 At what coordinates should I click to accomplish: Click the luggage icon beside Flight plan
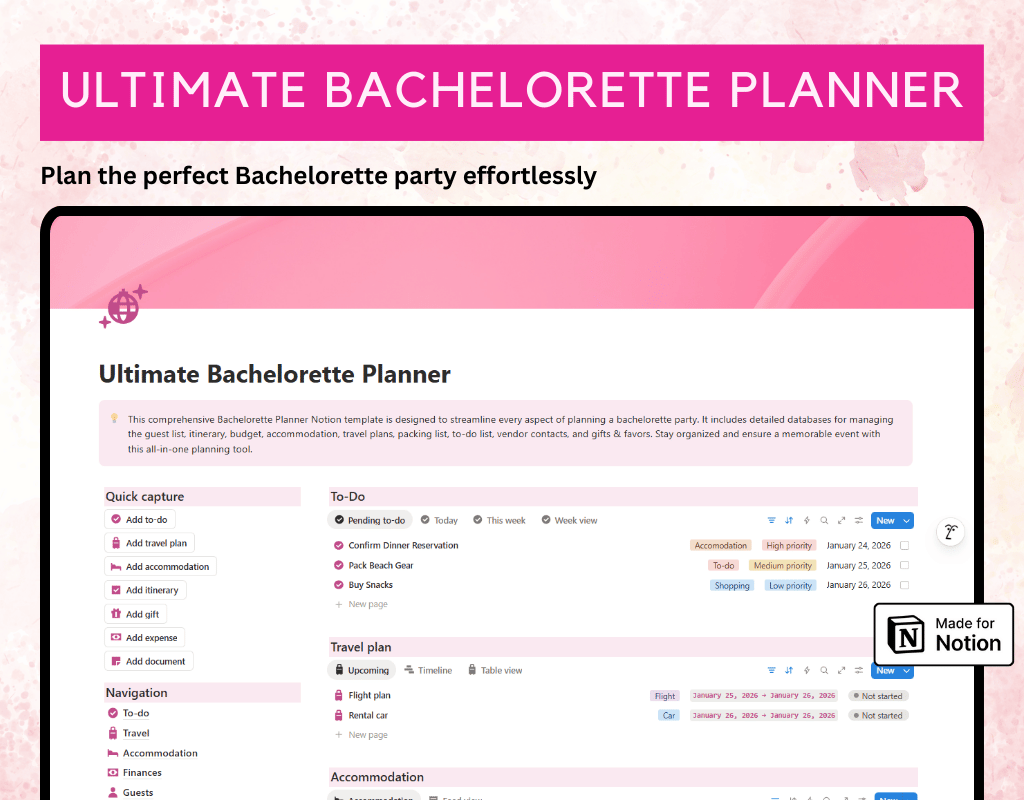point(338,696)
